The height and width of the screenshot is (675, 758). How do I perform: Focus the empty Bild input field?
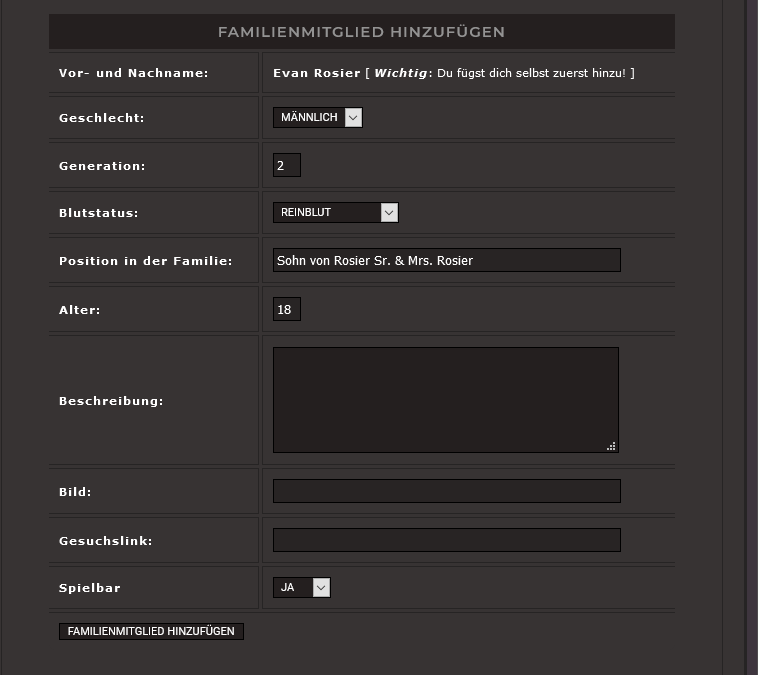pyautogui.click(x=446, y=491)
